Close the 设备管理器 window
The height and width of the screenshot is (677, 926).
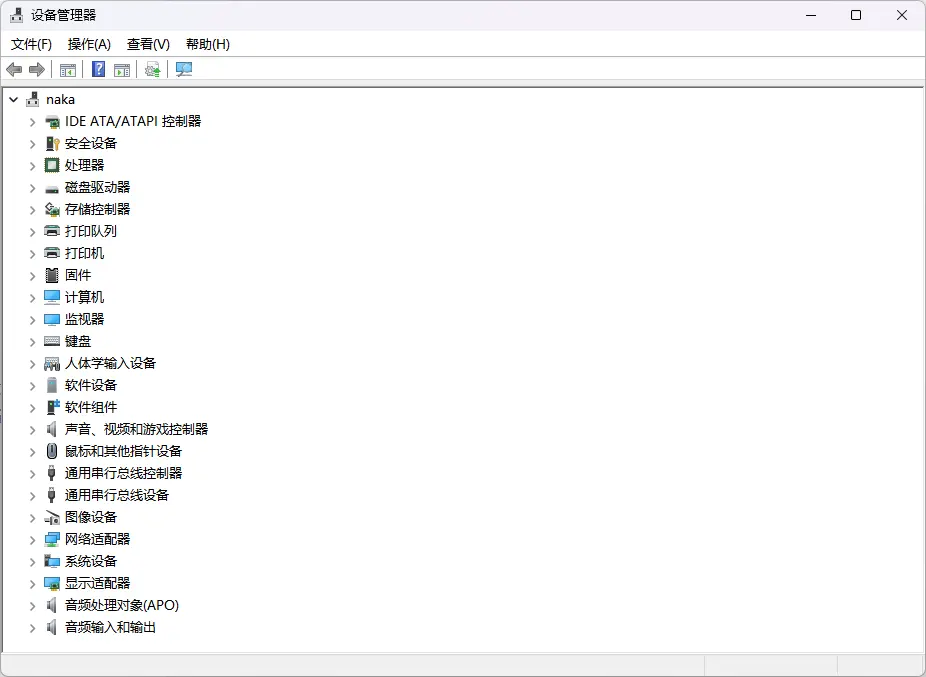[x=902, y=15]
